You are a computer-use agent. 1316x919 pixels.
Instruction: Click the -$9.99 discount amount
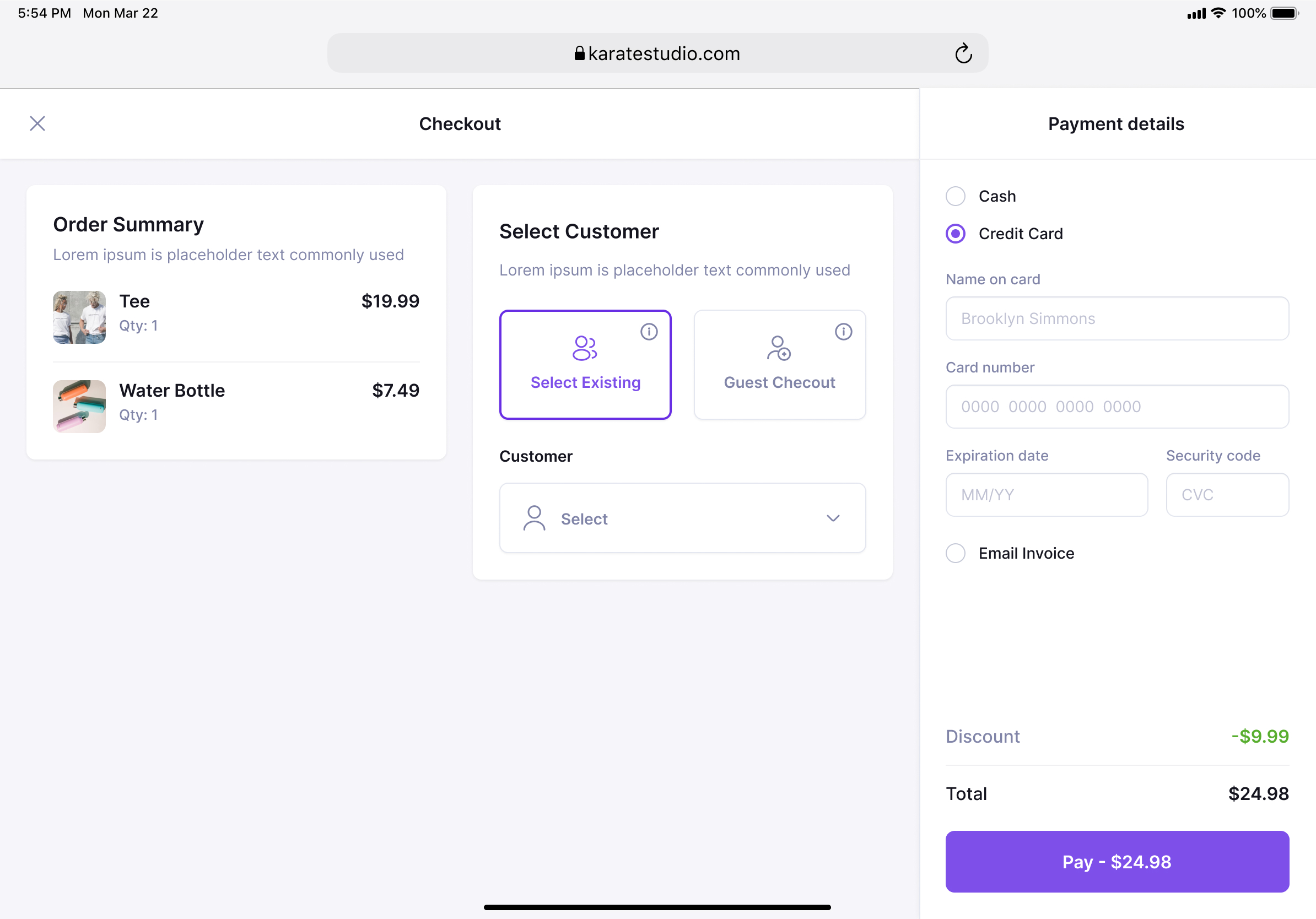pyautogui.click(x=1260, y=736)
